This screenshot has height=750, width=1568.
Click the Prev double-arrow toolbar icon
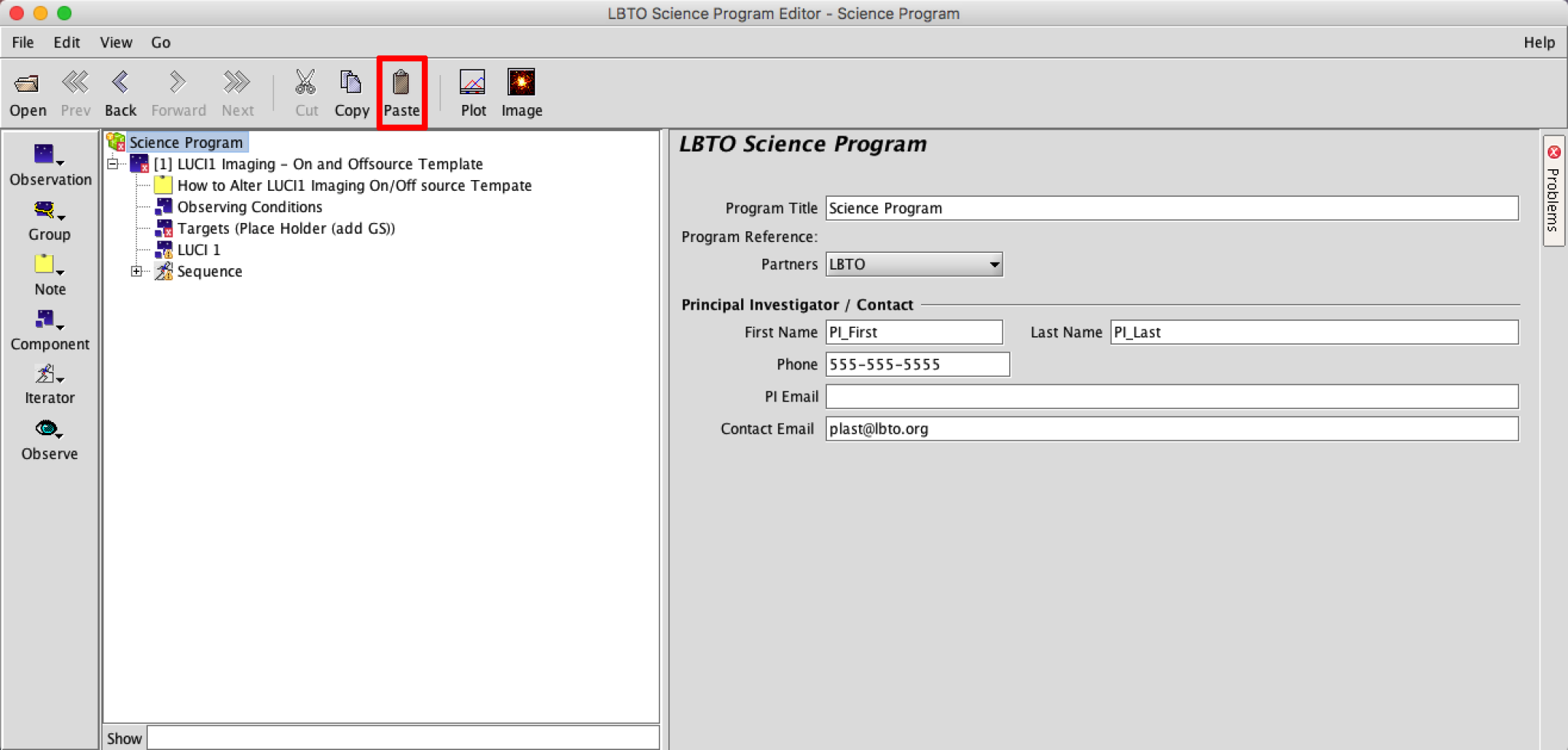(75, 81)
